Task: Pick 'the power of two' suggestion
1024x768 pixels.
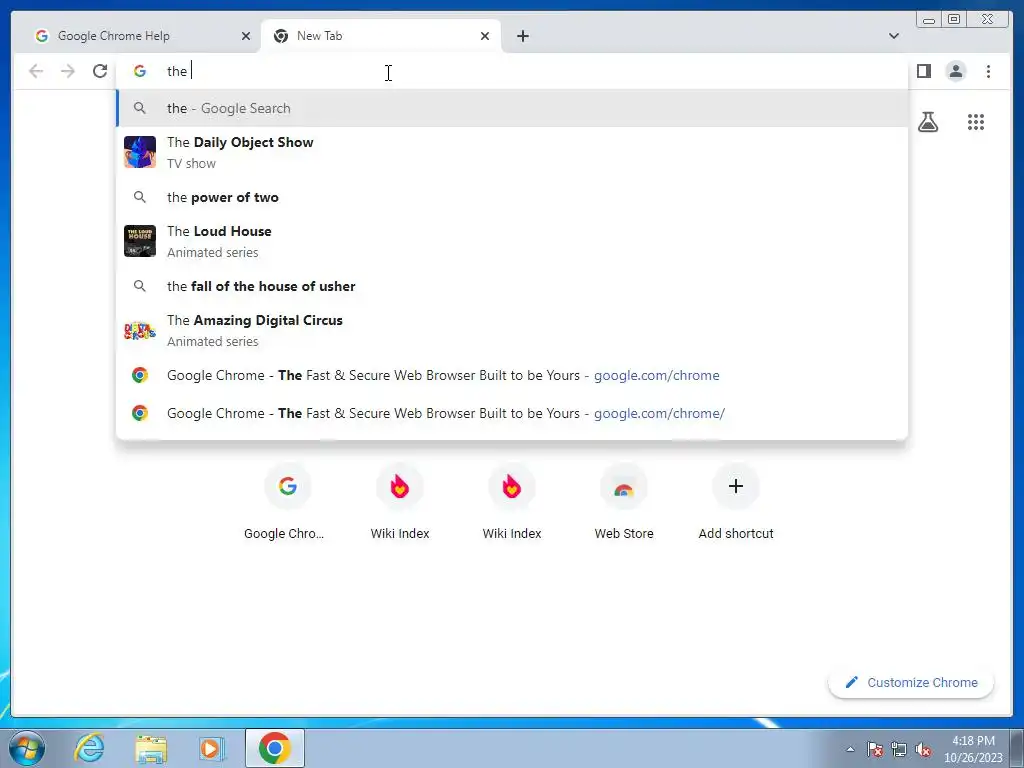Action: tap(512, 197)
